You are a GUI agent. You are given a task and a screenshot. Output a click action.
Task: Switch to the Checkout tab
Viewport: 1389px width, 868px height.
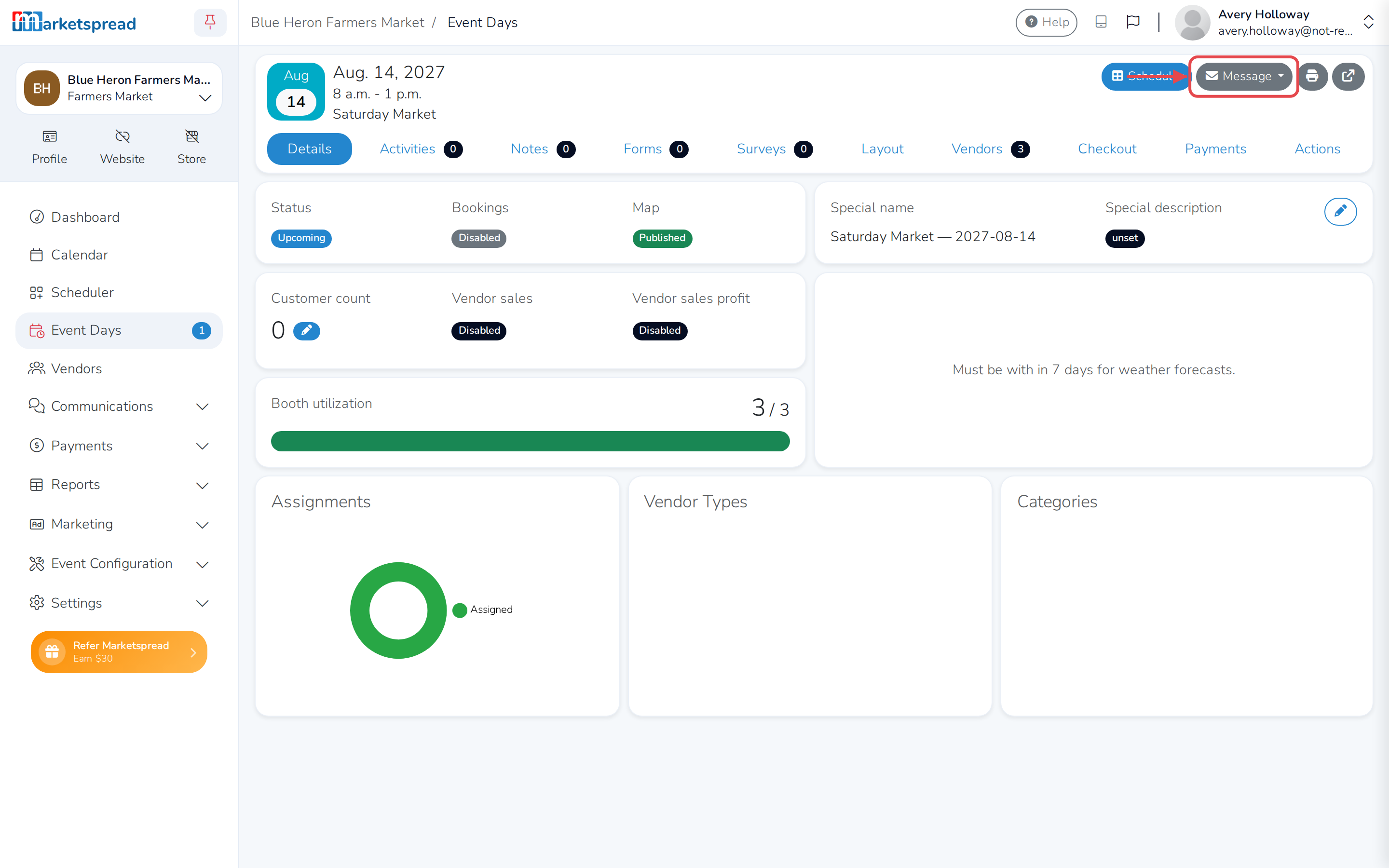coord(1106,149)
